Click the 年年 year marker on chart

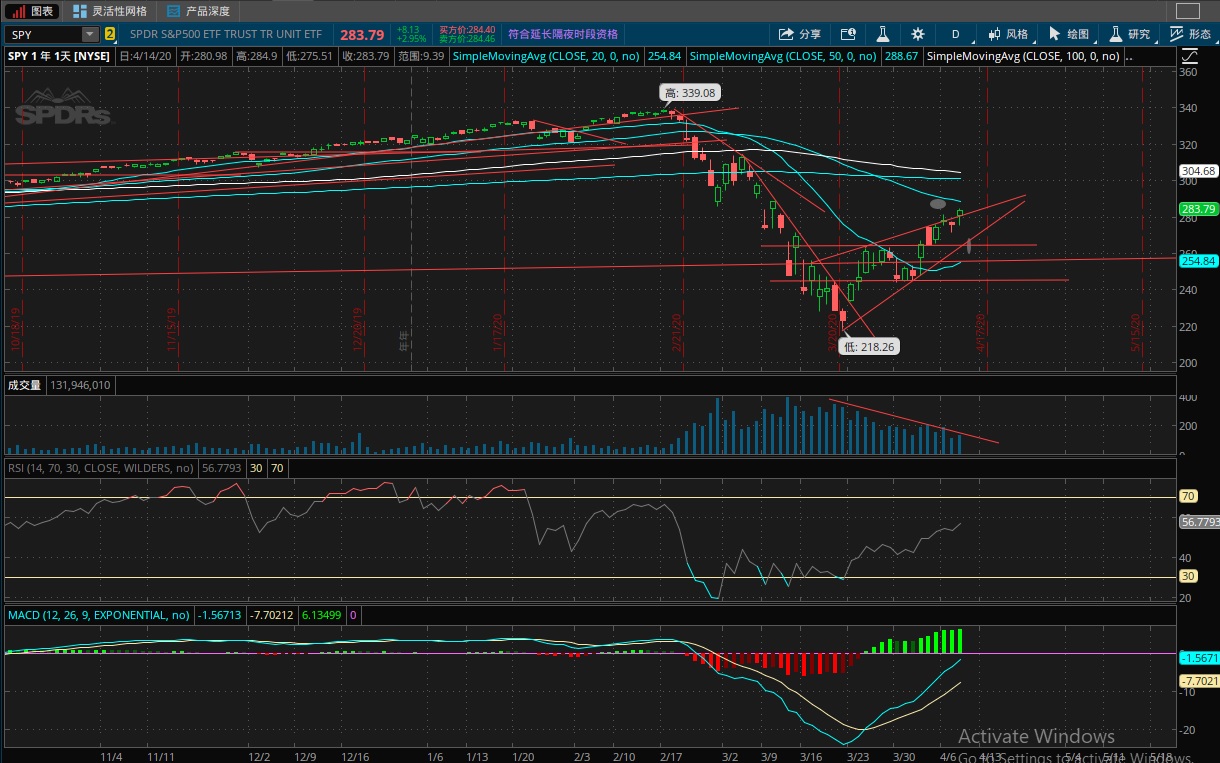pyautogui.click(x=405, y=342)
